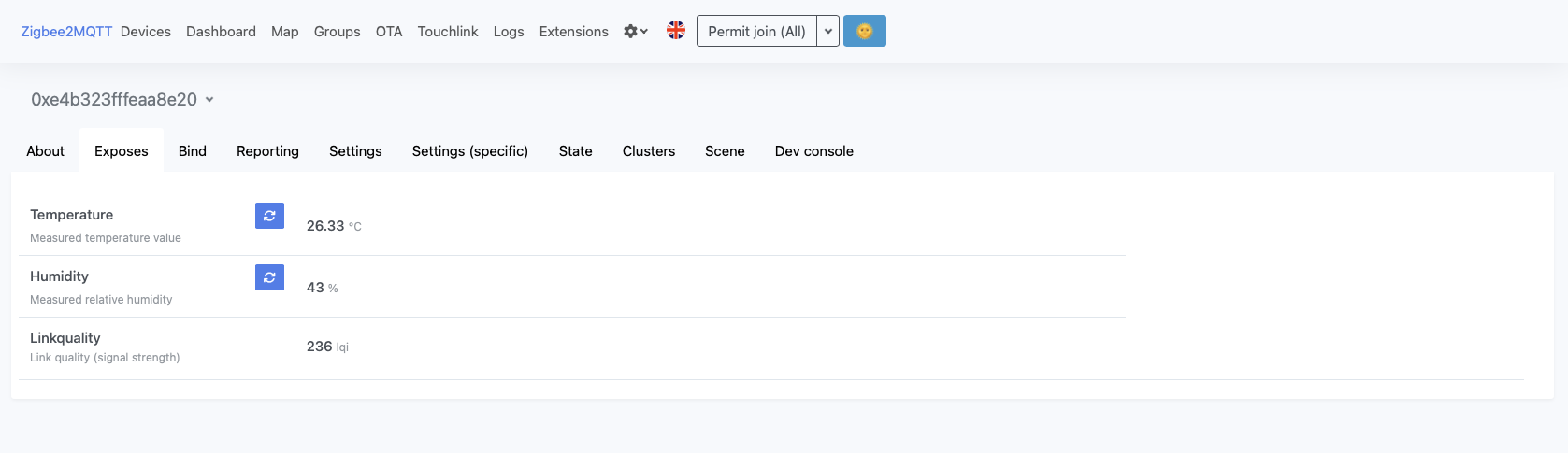Switch to the About tab
The height and width of the screenshot is (453, 1568).
pyautogui.click(x=45, y=151)
